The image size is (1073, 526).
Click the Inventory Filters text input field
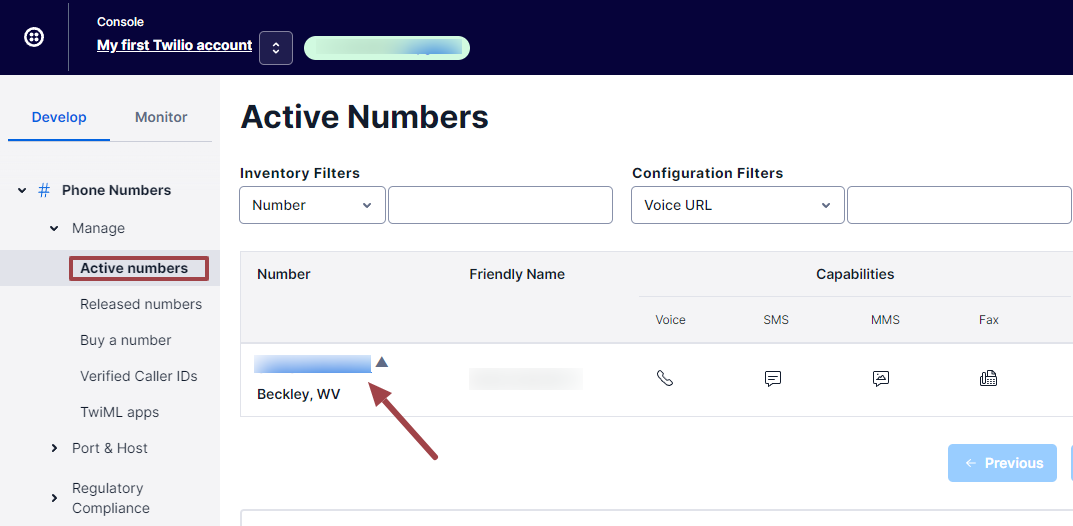click(x=500, y=205)
